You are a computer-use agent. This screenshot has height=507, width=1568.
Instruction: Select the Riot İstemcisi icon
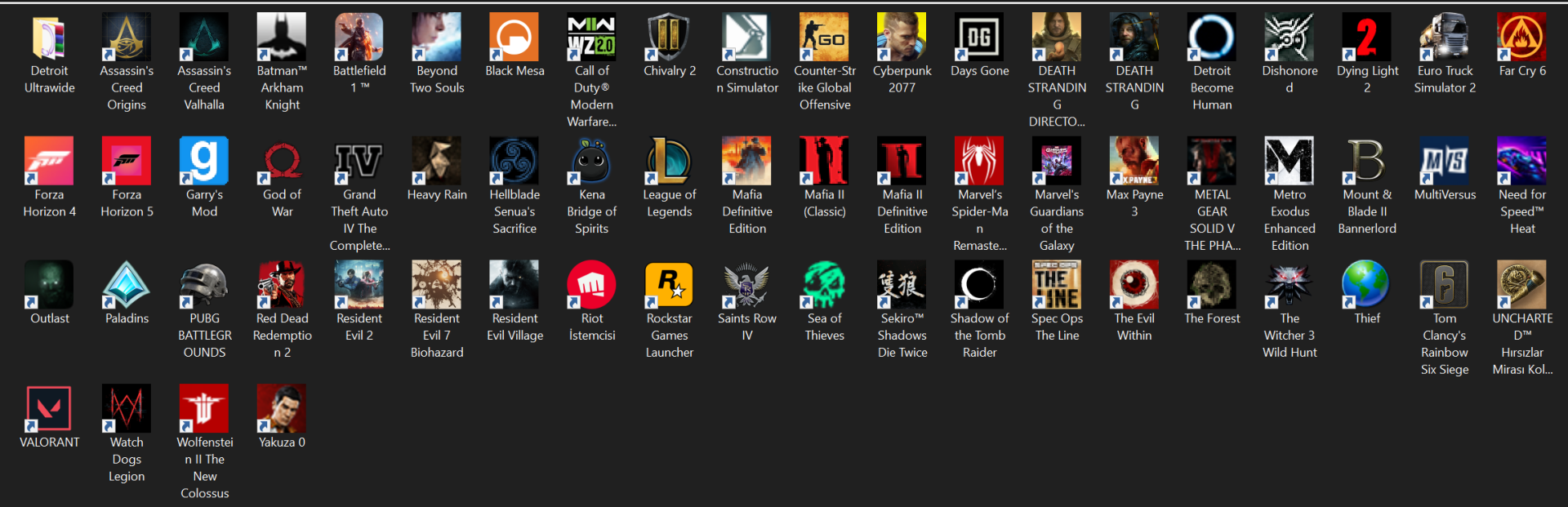[592, 285]
